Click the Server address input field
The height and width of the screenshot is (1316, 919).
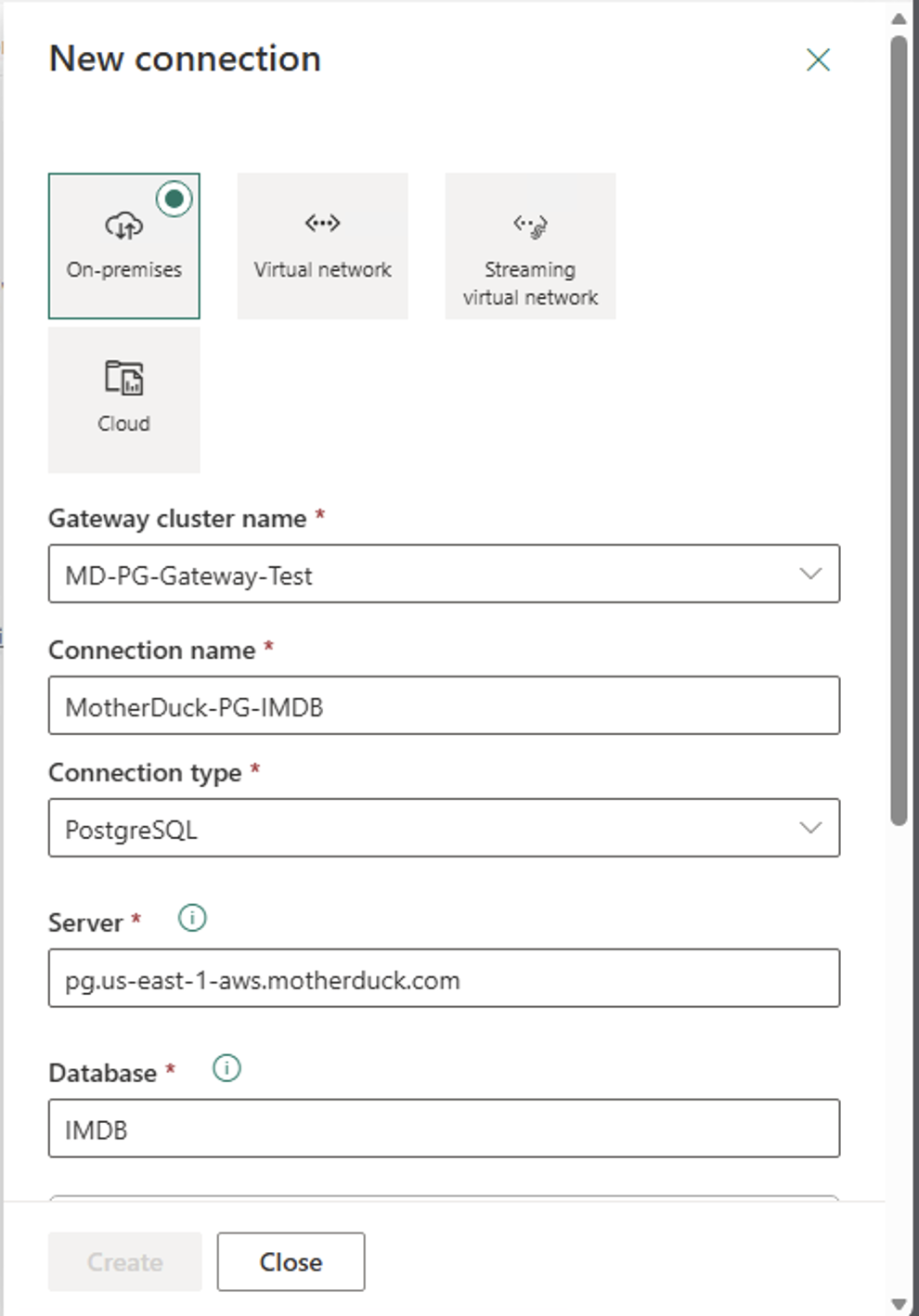click(444, 978)
